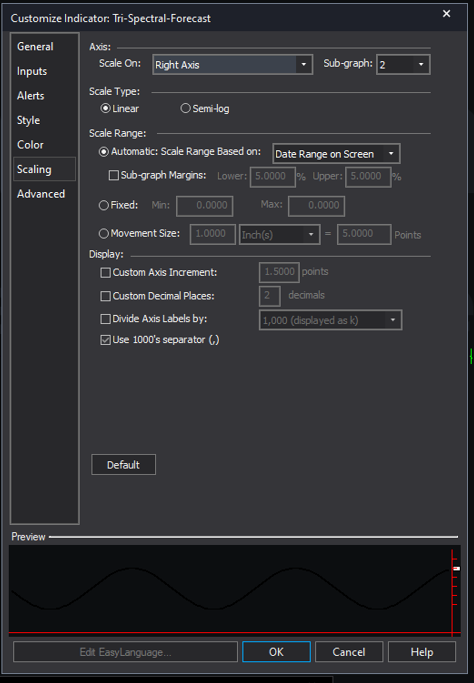Click the Edit EasyLanguage button

[x=125, y=652]
